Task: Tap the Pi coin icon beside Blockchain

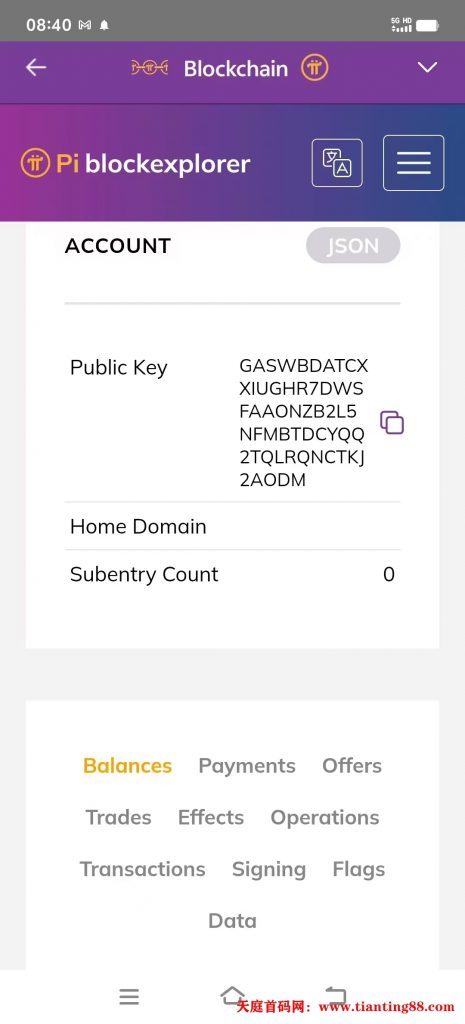Action: click(314, 68)
